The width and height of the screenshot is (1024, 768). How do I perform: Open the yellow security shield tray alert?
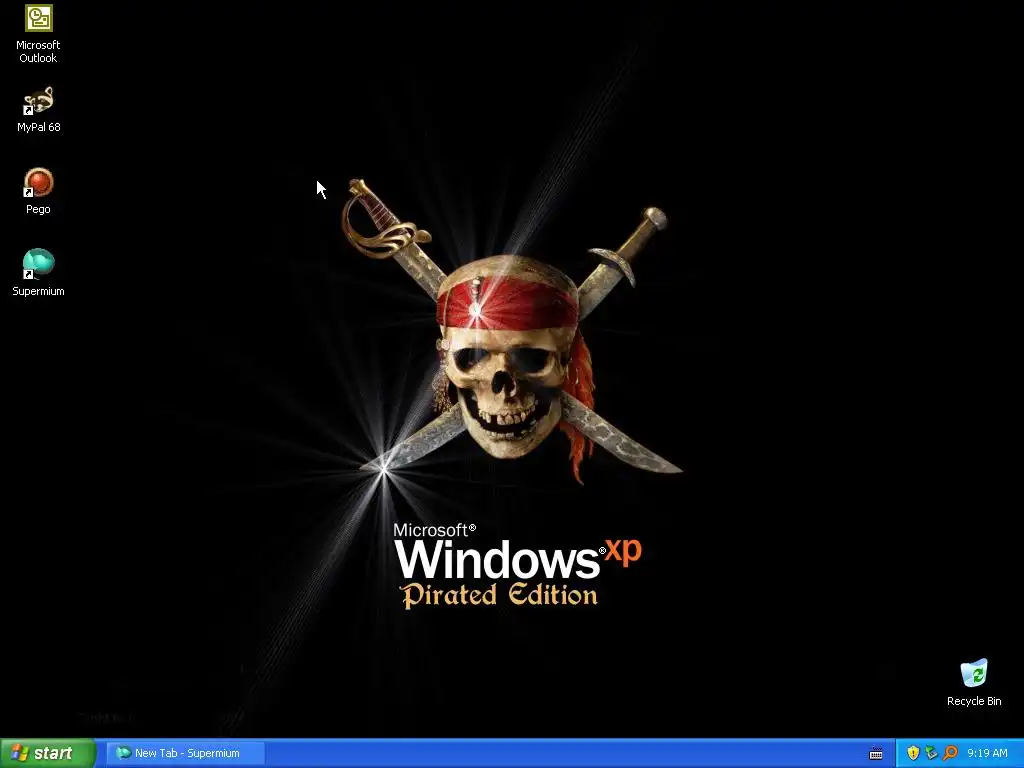[x=913, y=753]
